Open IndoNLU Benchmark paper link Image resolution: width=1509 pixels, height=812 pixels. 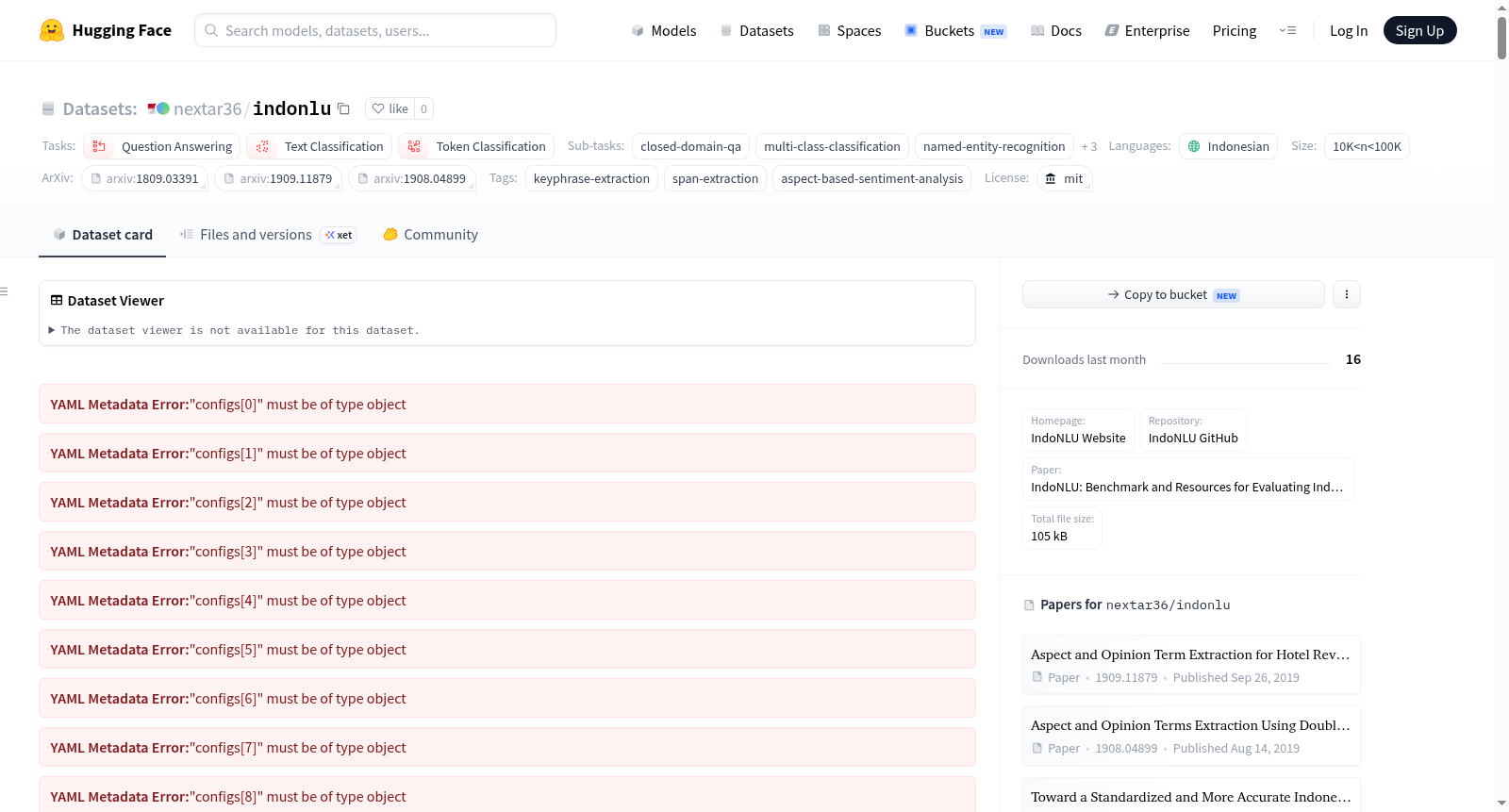pyautogui.click(x=1188, y=479)
